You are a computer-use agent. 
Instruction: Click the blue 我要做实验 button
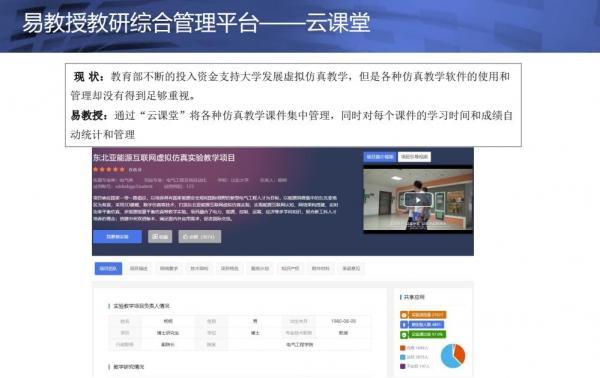117,237
